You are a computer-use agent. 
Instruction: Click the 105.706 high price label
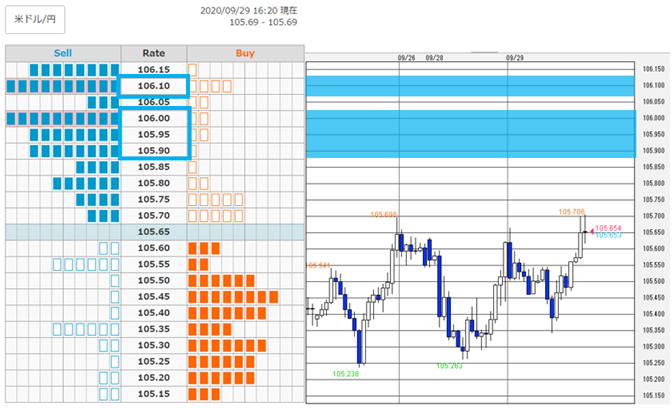572,212
